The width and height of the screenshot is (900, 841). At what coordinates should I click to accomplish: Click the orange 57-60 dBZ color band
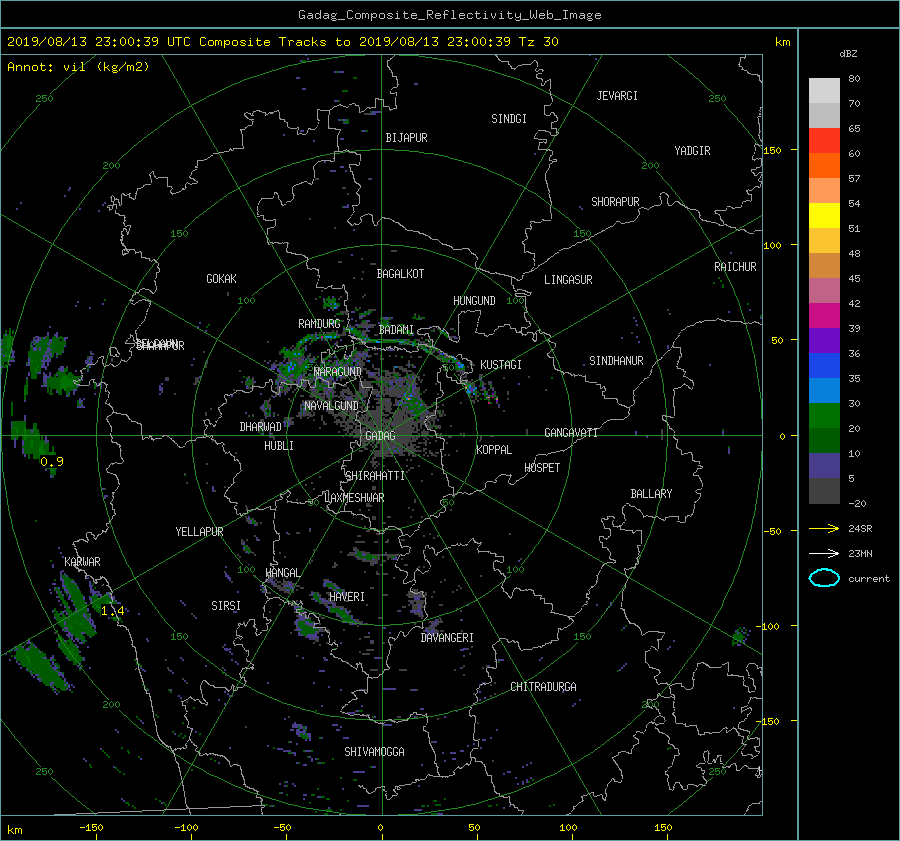click(x=824, y=165)
